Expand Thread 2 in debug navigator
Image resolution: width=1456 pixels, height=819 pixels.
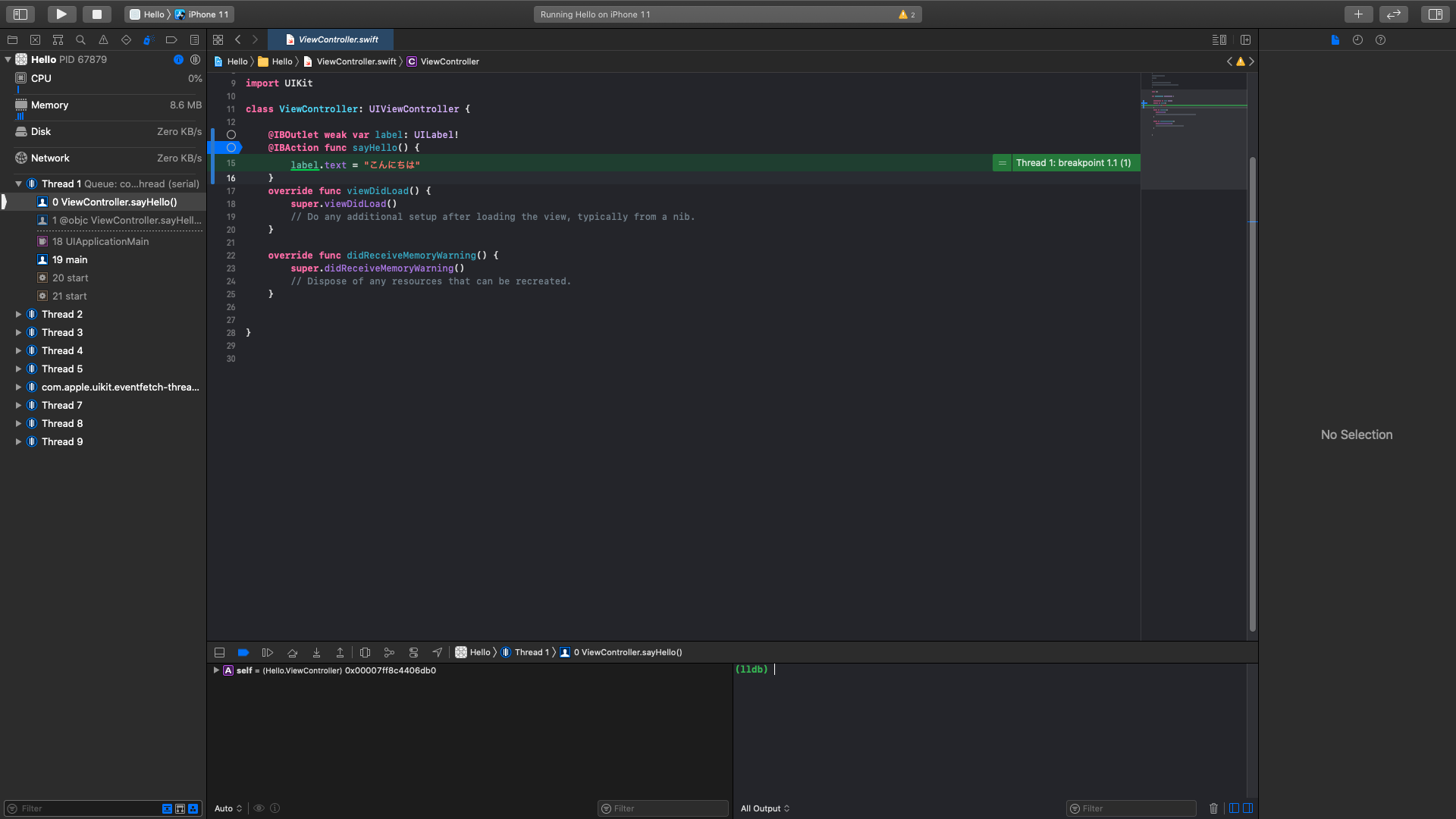(x=18, y=314)
